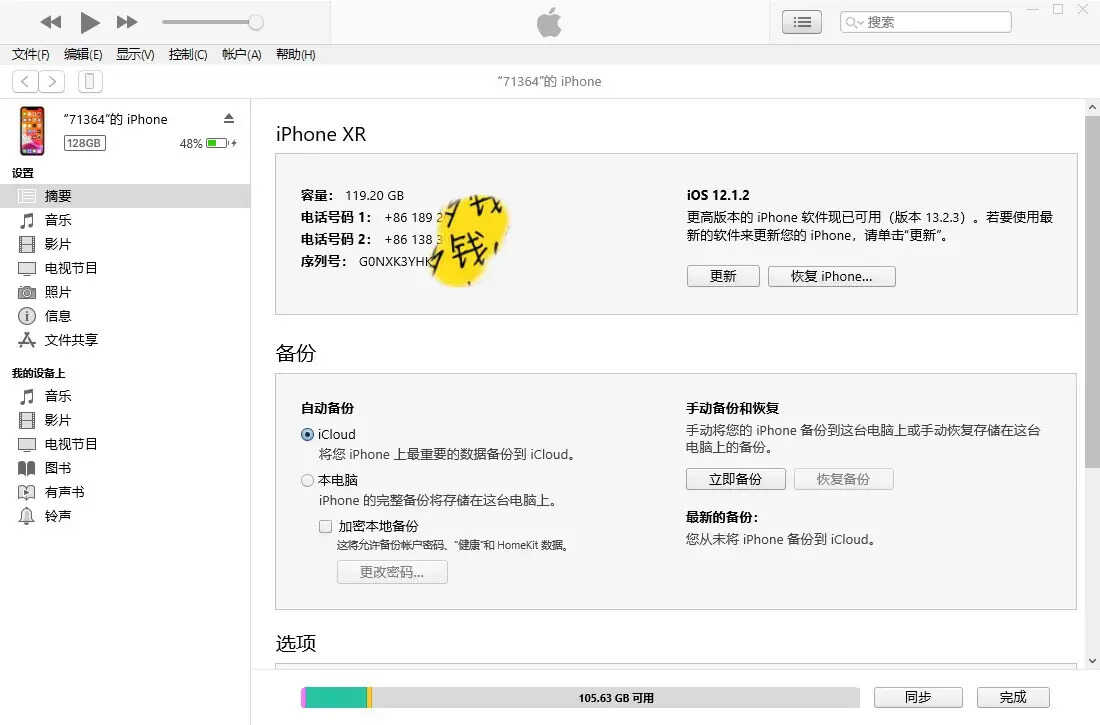Click the 同步 sync button
This screenshot has width=1100, height=725.
point(918,697)
